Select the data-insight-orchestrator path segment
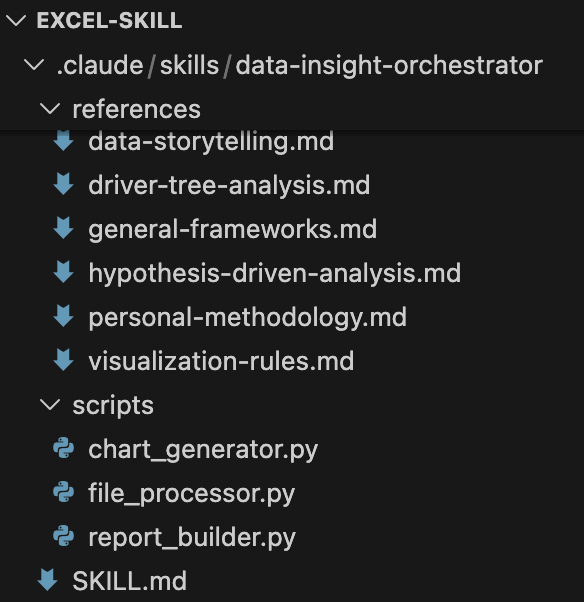 pyautogui.click(x=389, y=65)
